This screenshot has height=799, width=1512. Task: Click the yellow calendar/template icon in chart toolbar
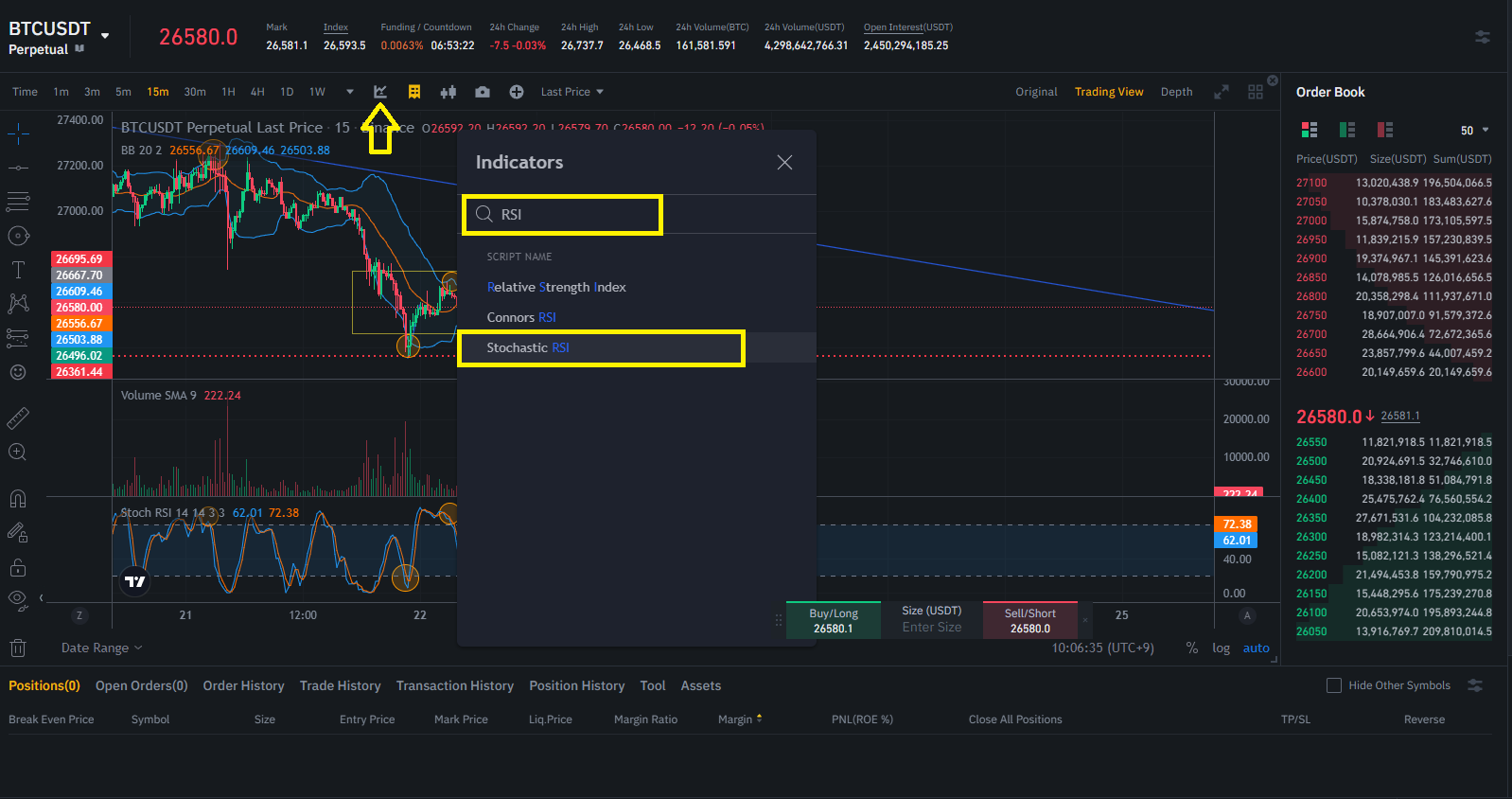coord(414,92)
